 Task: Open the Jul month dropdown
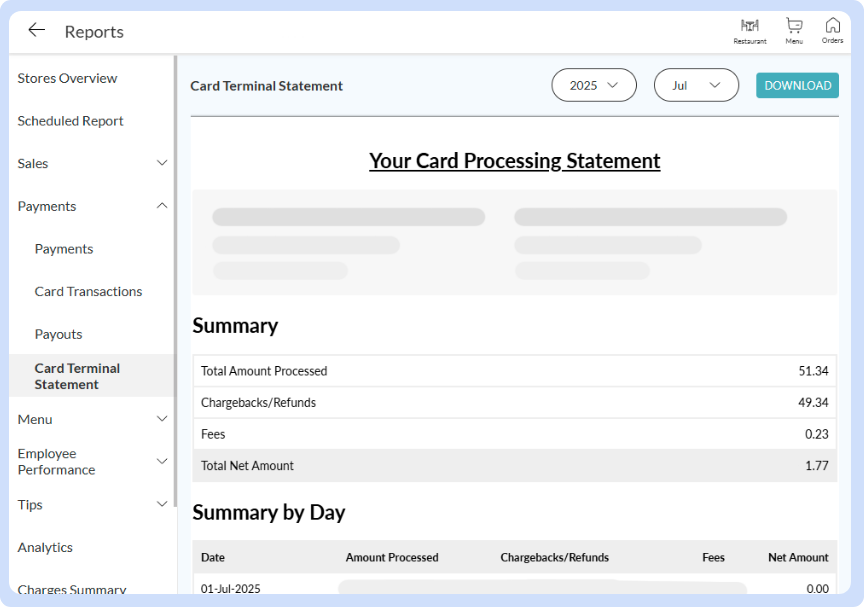696,85
